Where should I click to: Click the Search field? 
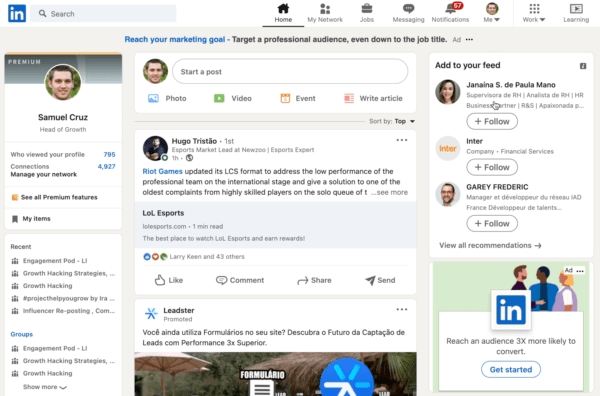pos(103,14)
